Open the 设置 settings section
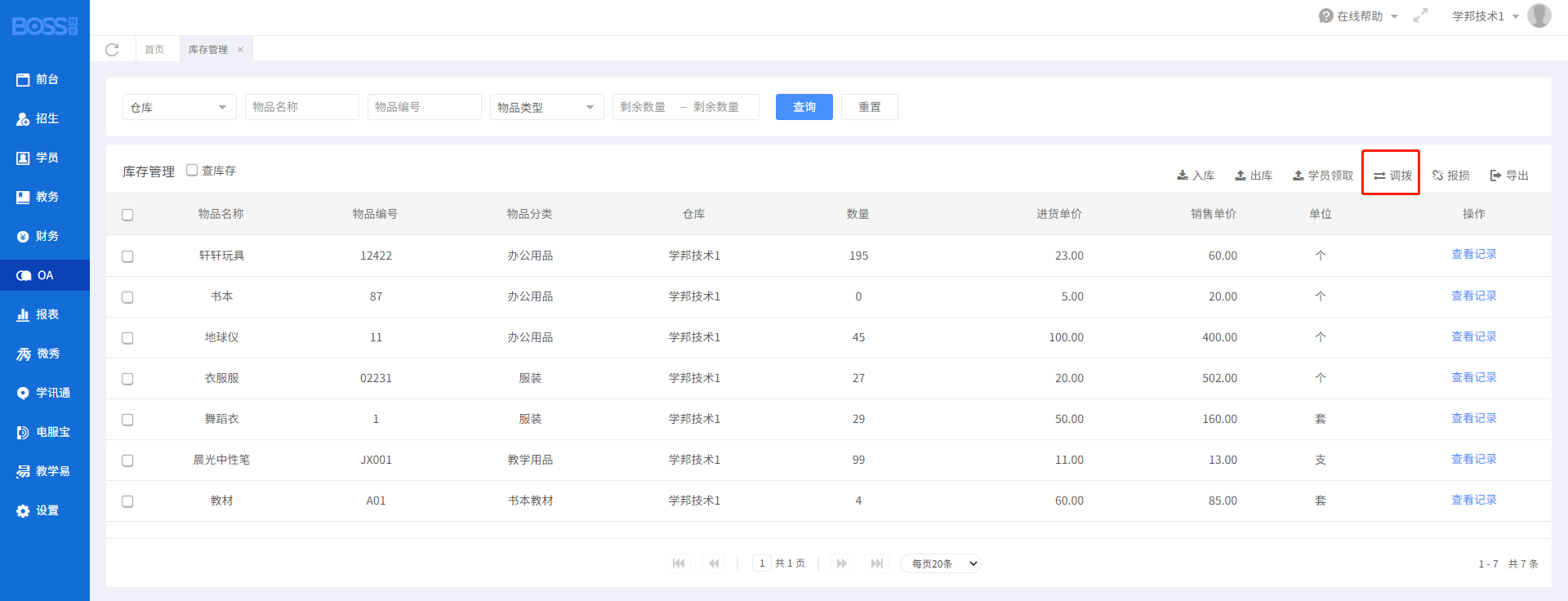Viewport: 1568px width, 601px height. click(45, 510)
